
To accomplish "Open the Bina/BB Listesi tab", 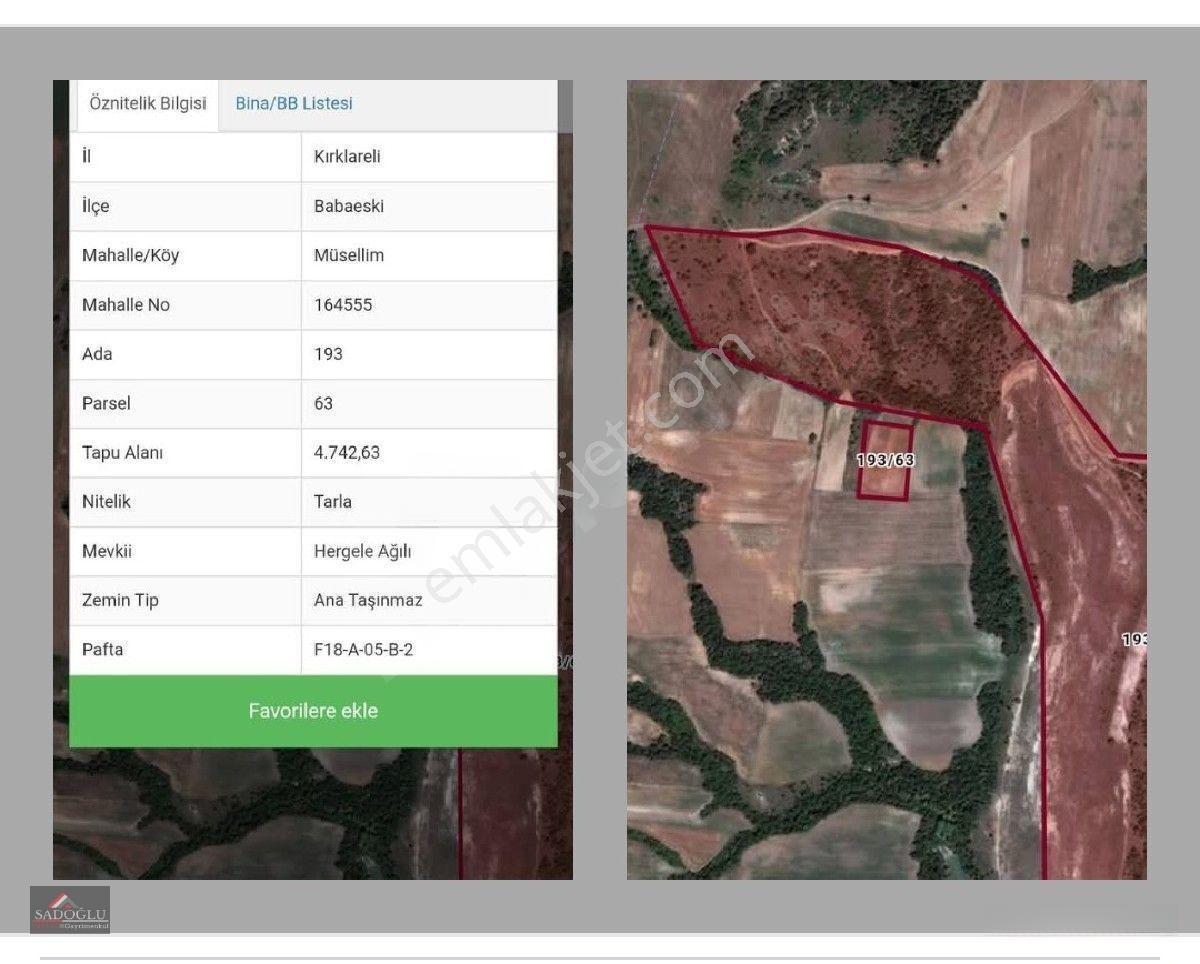I will click(x=294, y=104).
